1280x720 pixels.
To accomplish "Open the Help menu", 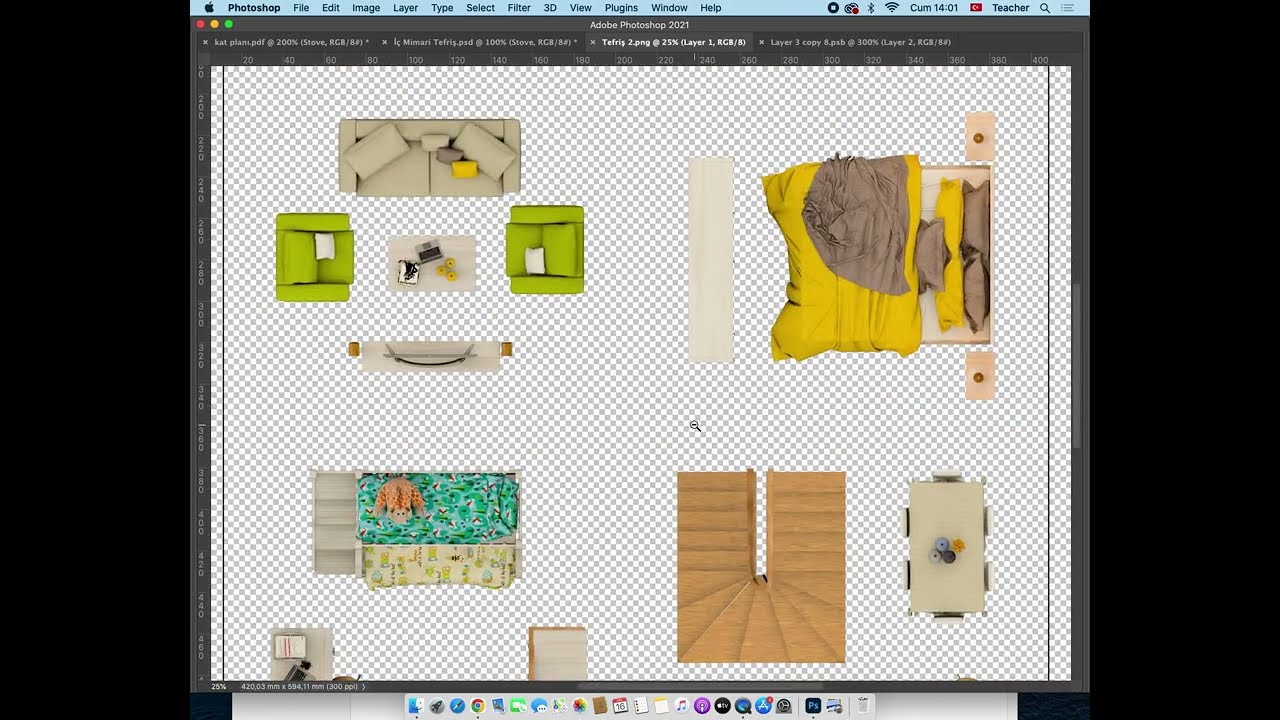I will (711, 8).
